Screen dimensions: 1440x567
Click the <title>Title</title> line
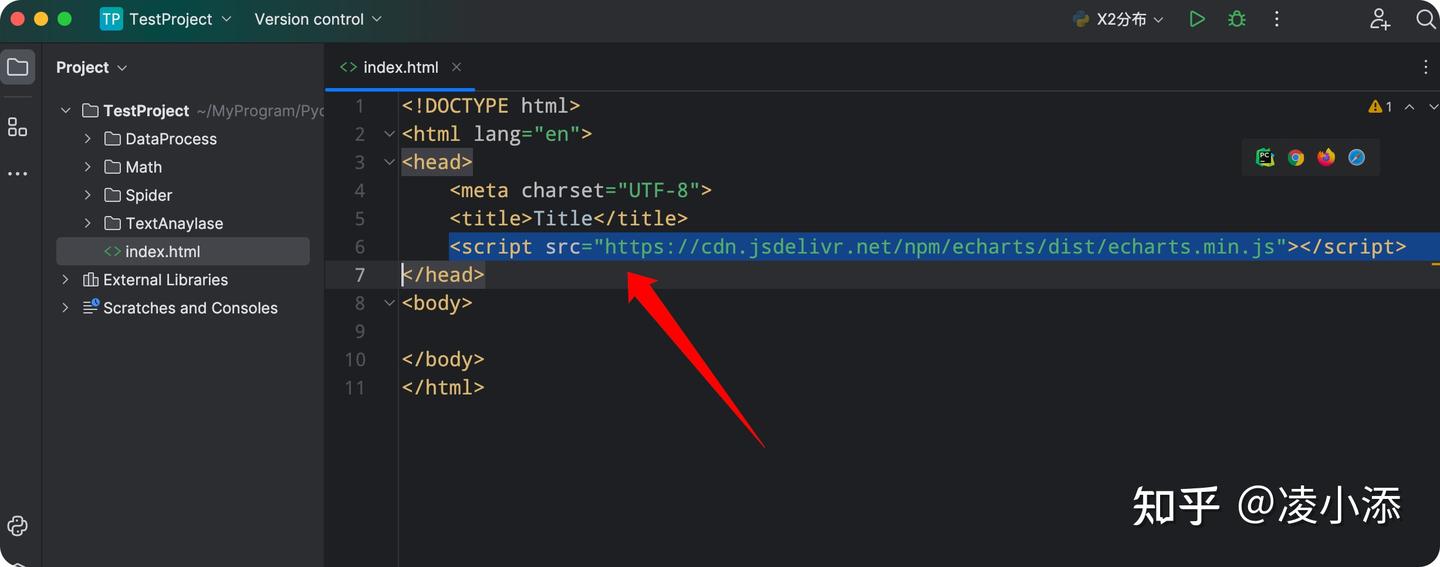pyautogui.click(x=569, y=218)
